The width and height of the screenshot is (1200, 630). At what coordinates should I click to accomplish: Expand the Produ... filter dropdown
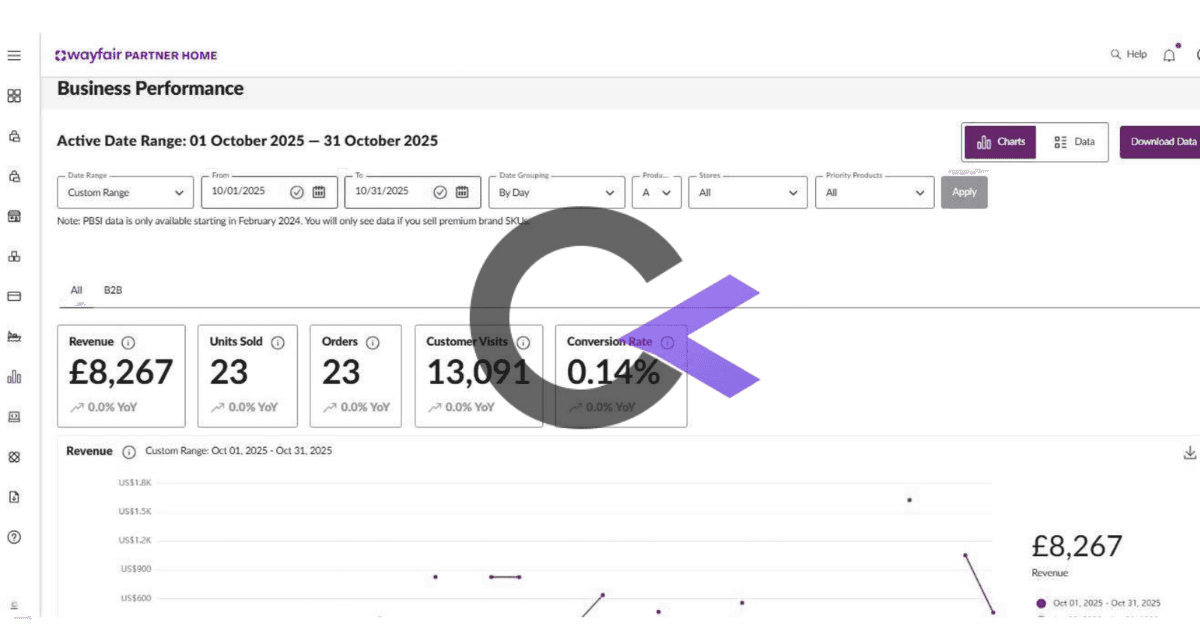coord(657,192)
